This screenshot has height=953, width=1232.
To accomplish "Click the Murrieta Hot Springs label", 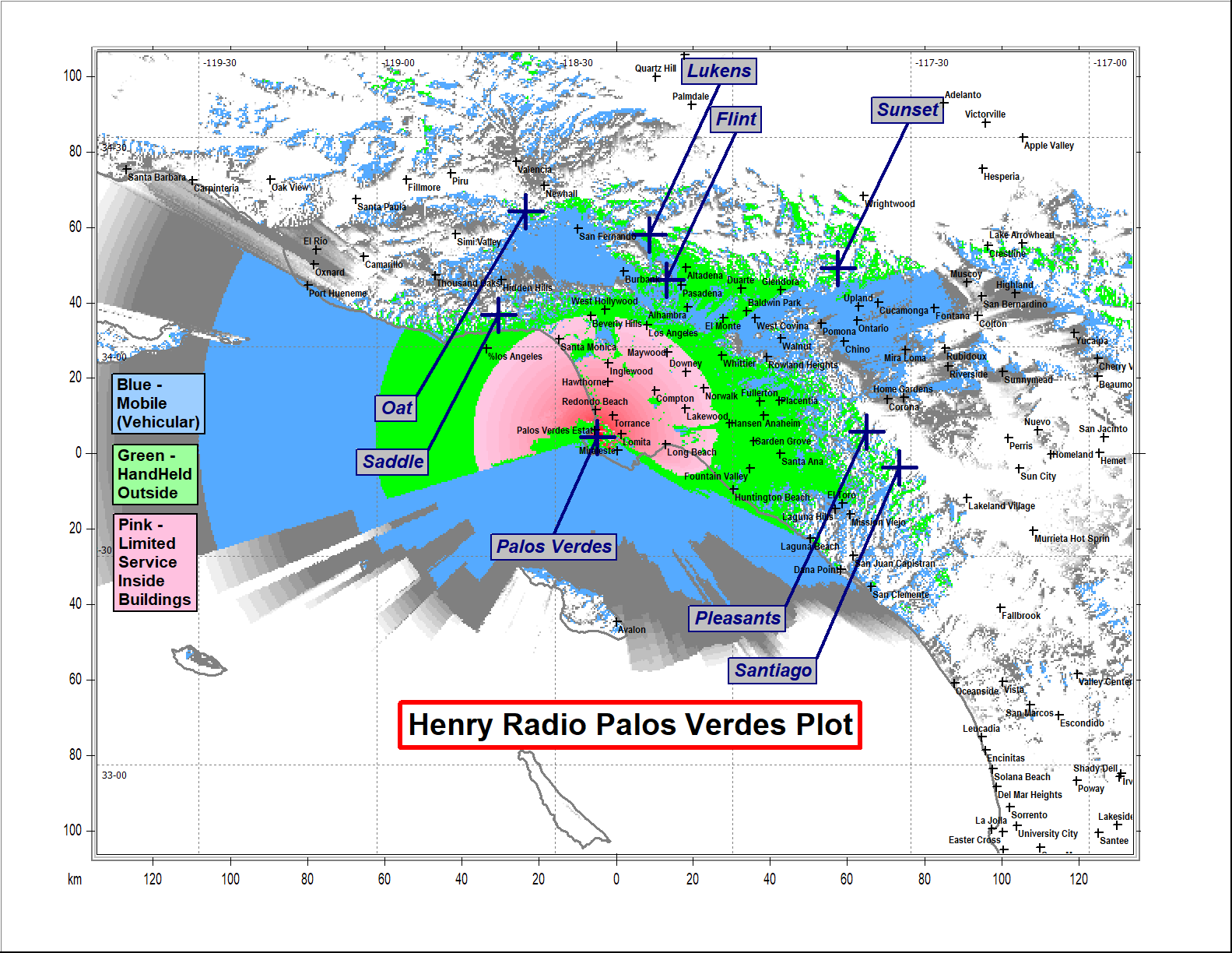I will point(1072,539).
